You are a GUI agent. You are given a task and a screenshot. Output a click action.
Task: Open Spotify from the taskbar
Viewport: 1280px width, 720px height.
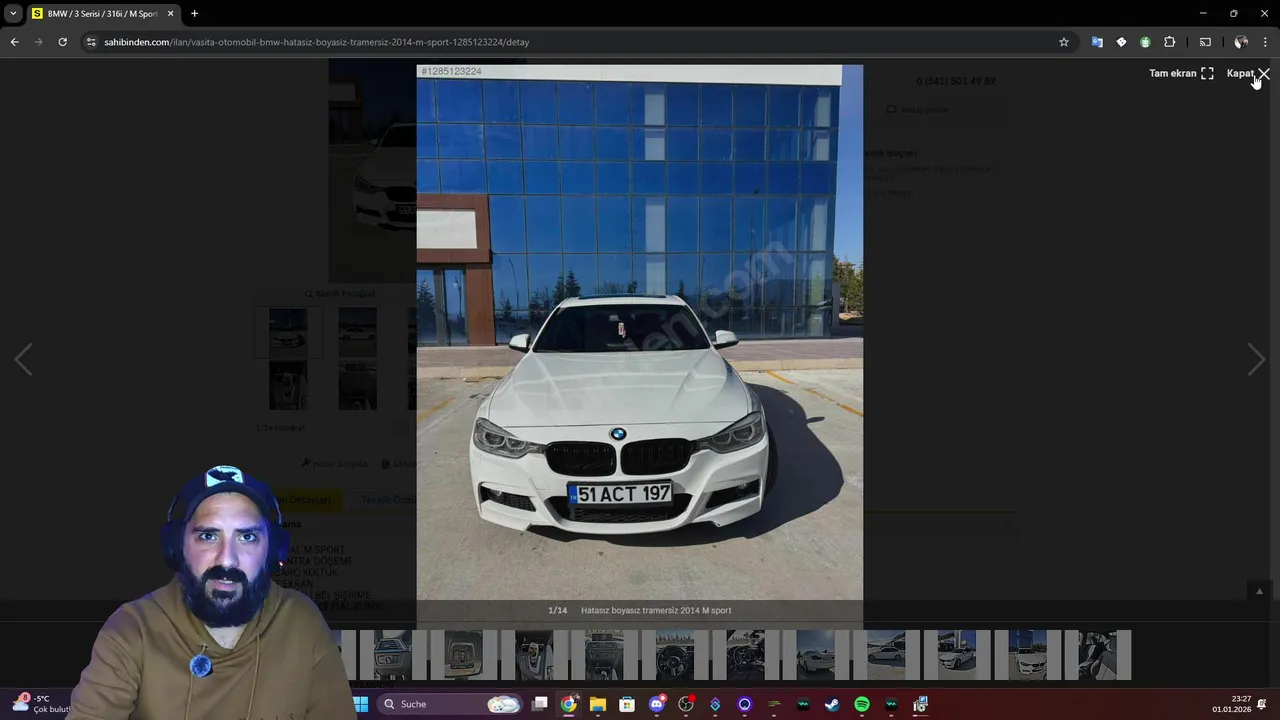[862, 704]
